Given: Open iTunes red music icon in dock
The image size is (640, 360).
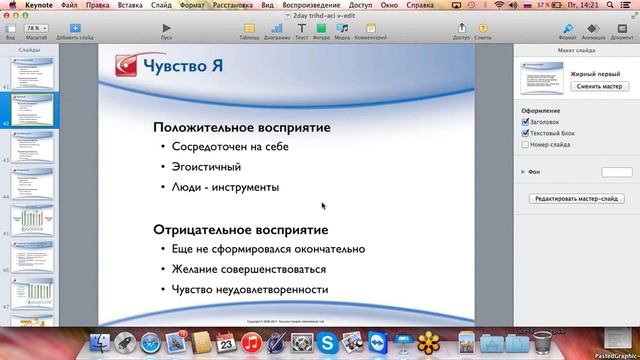Looking at the screenshot, I should [x=251, y=342].
